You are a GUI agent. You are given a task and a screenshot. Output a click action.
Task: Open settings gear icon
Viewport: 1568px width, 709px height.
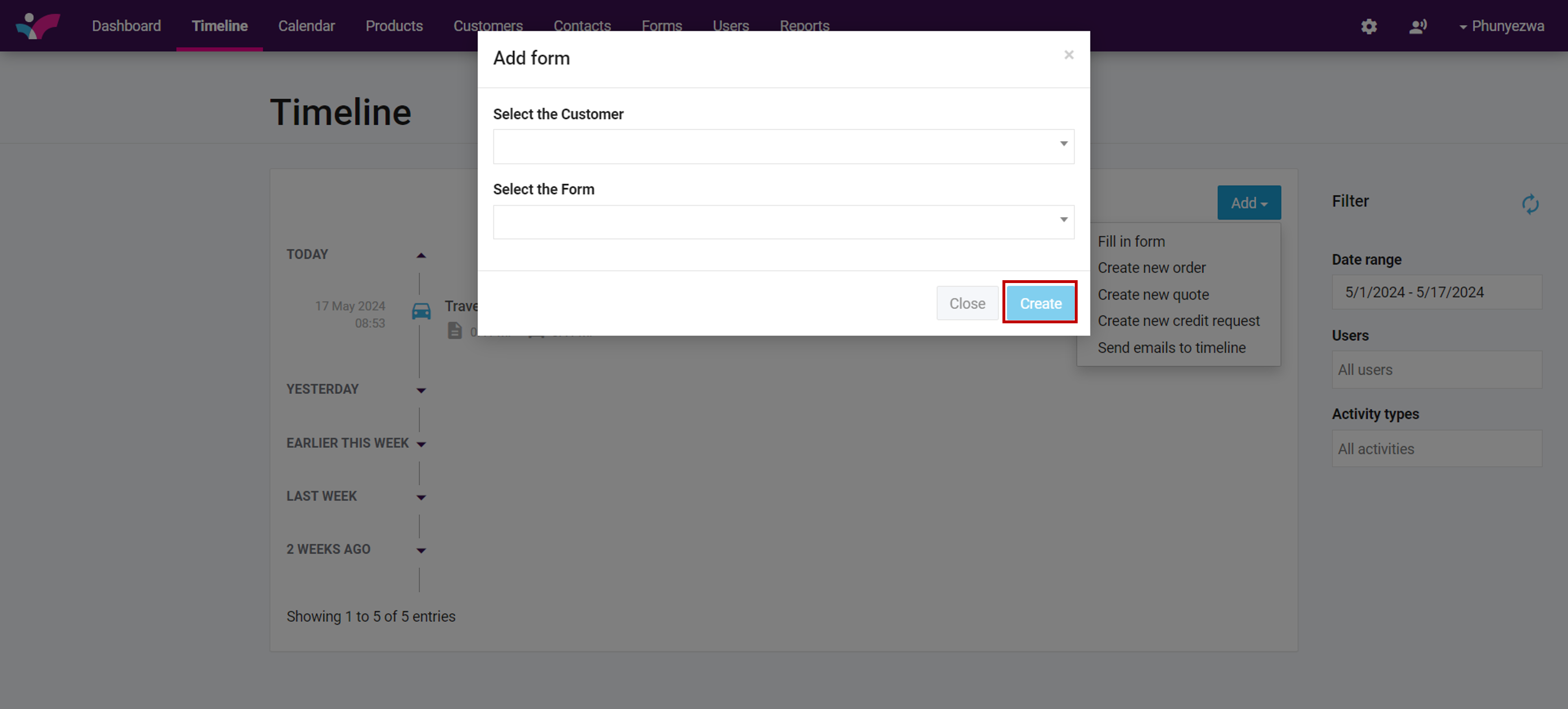coord(1368,26)
